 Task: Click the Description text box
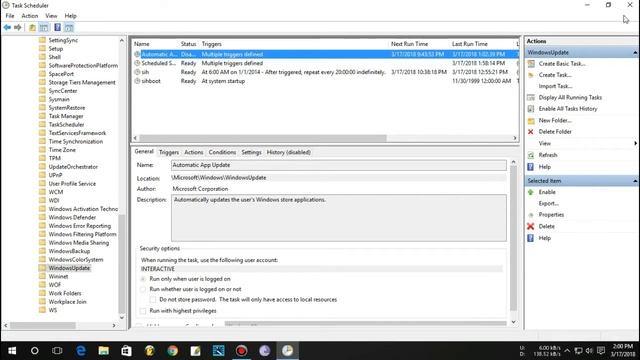[339, 218]
